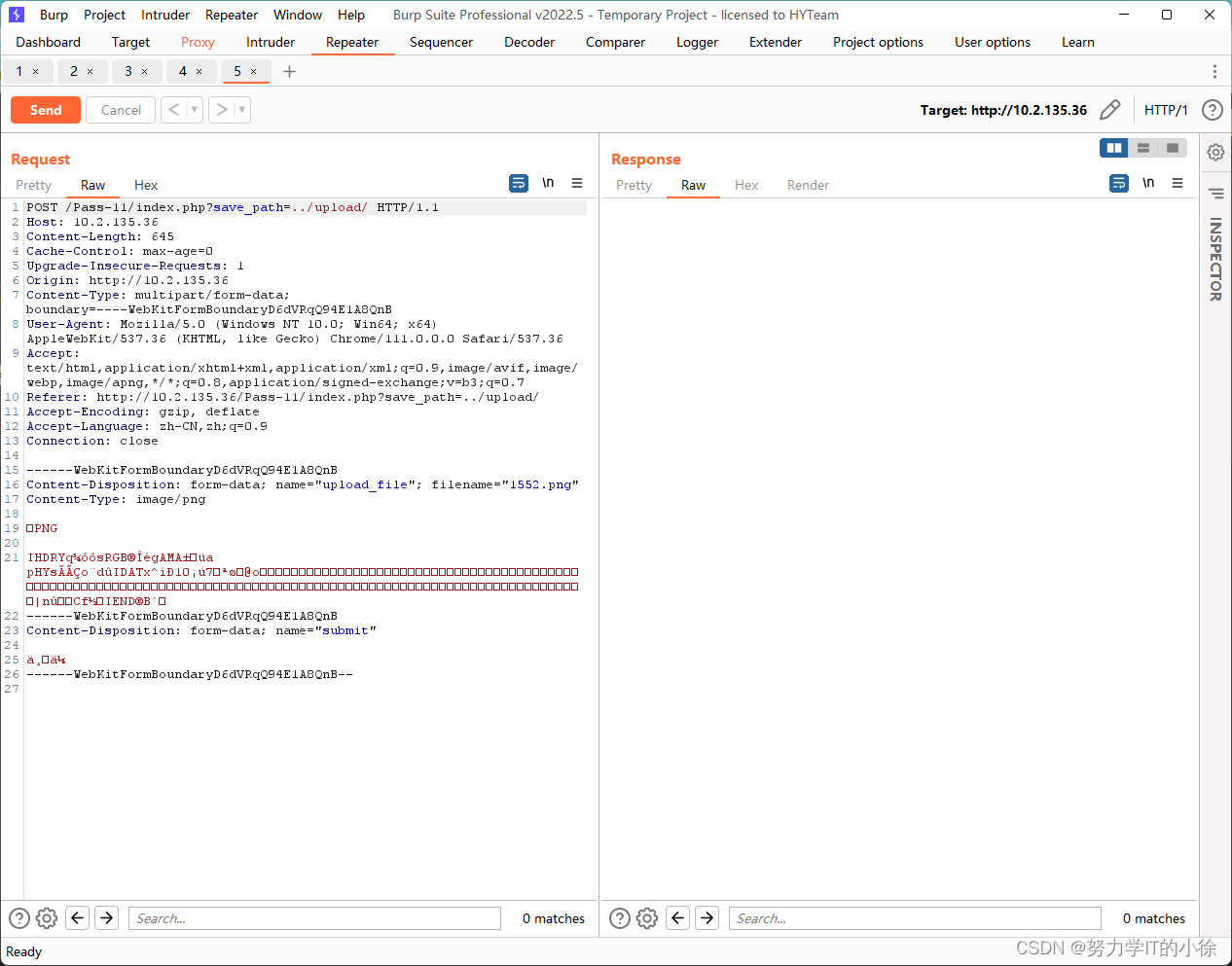
Task: Click the Burp Suite logo icon
Action: click(x=16, y=15)
